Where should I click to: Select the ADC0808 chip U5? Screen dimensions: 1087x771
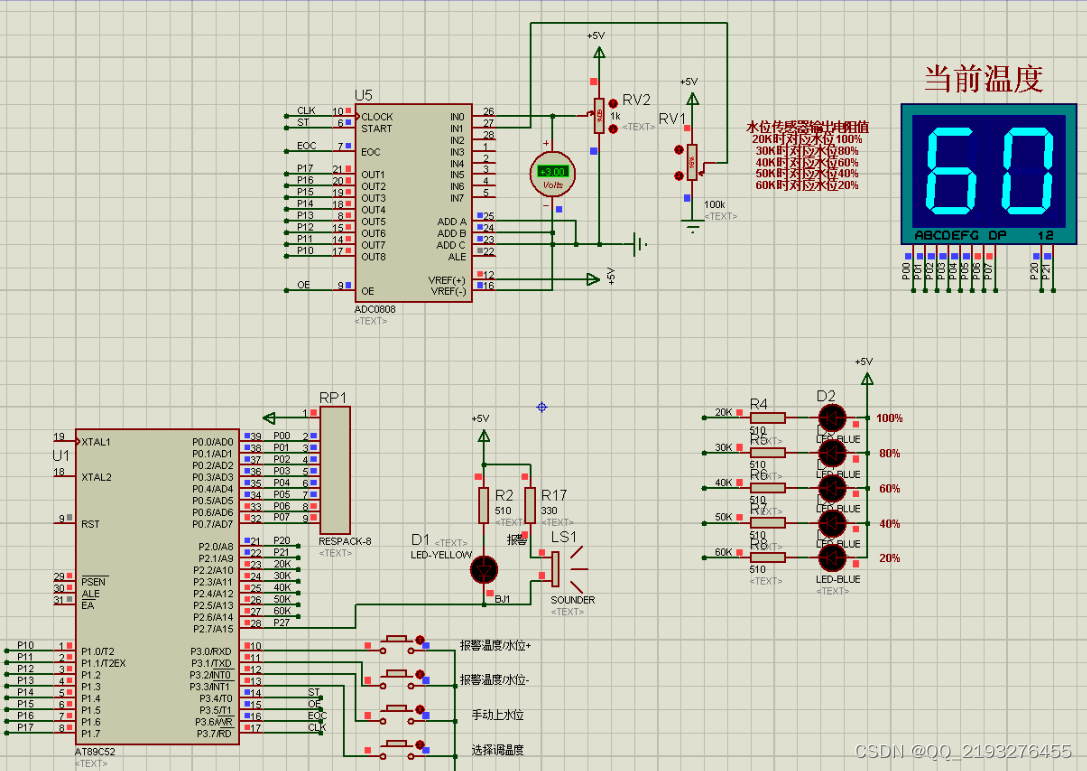pos(413,203)
